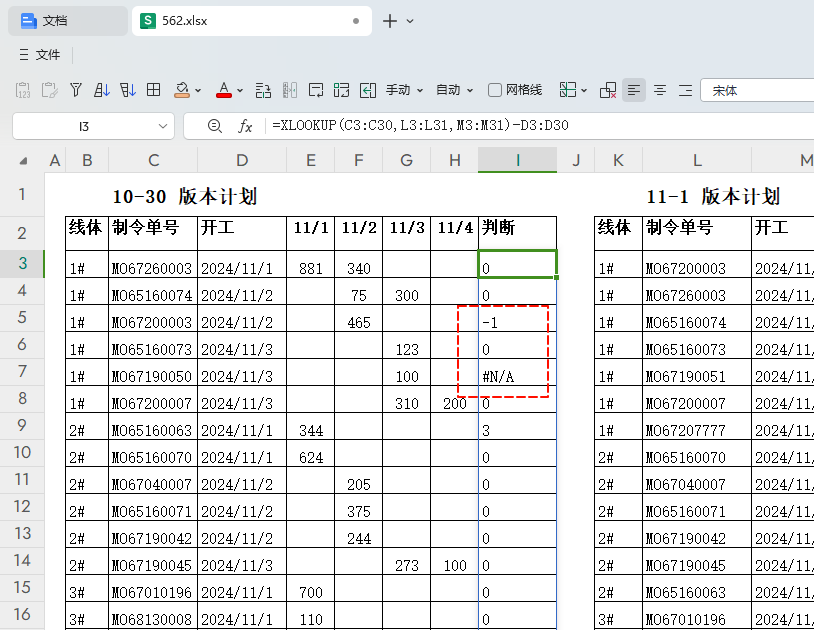Viewport: 814px width, 630px height.
Task: Click the 10-30 版本计划 title
Action: click(x=185, y=197)
